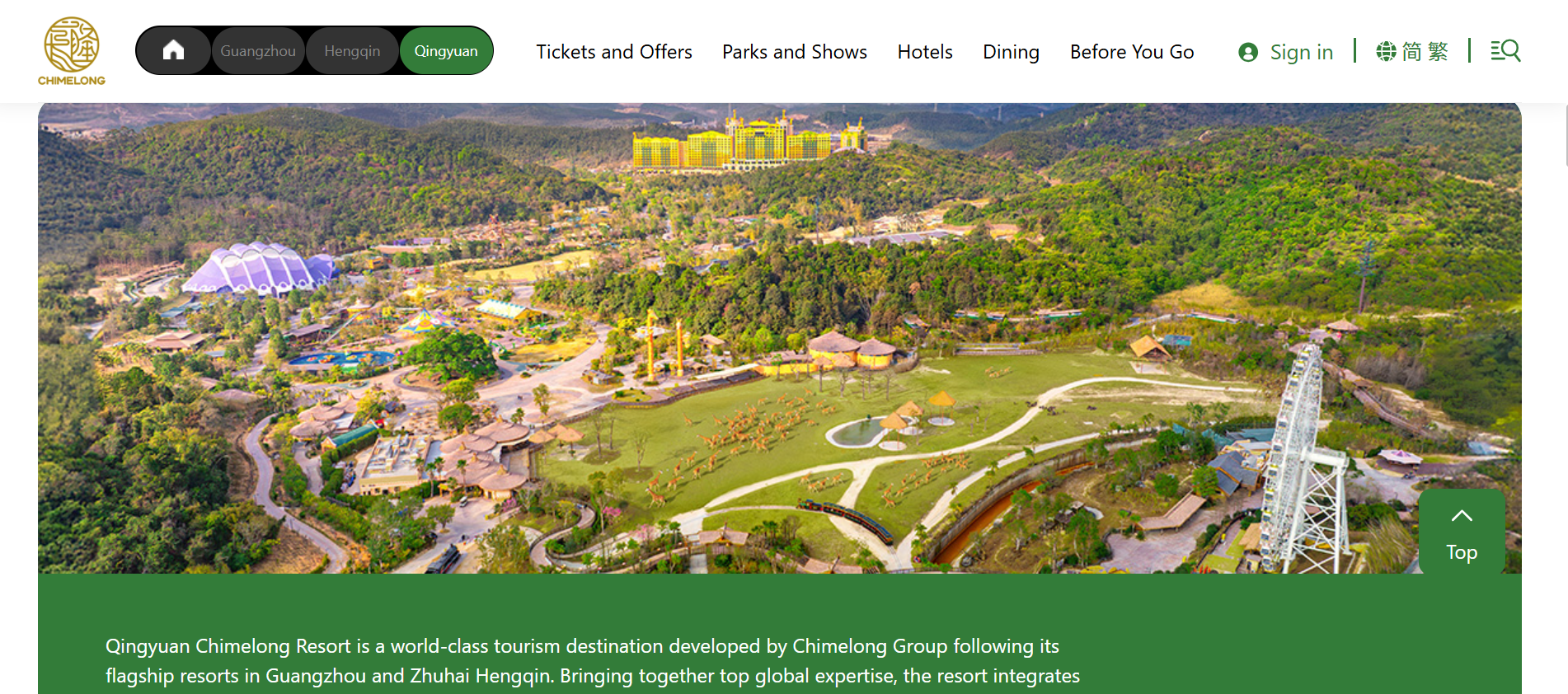This screenshot has height=694, width=1568.
Task: Open the search menu icon
Action: [1505, 51]
